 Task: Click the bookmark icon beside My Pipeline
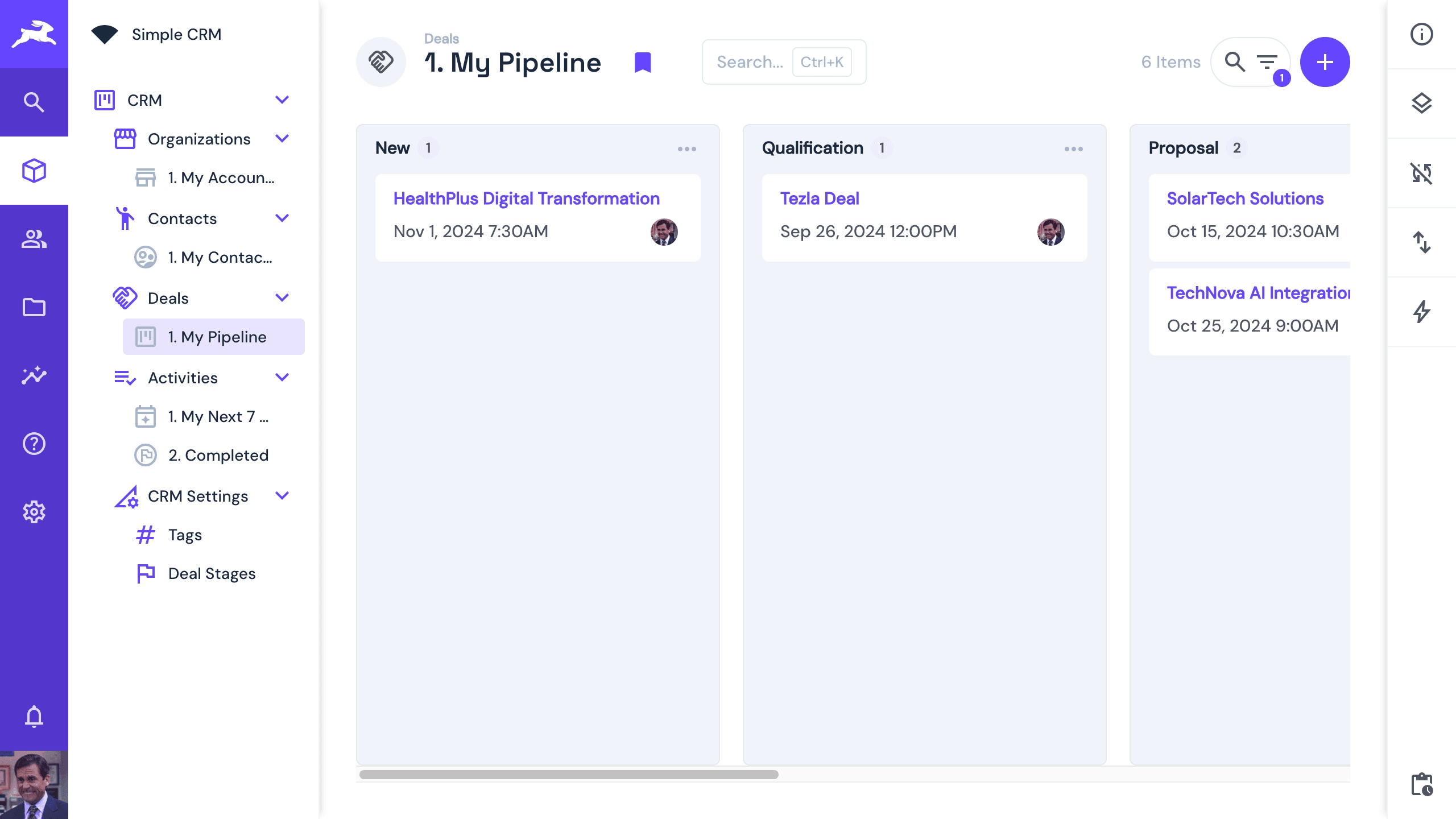(643, 62)
